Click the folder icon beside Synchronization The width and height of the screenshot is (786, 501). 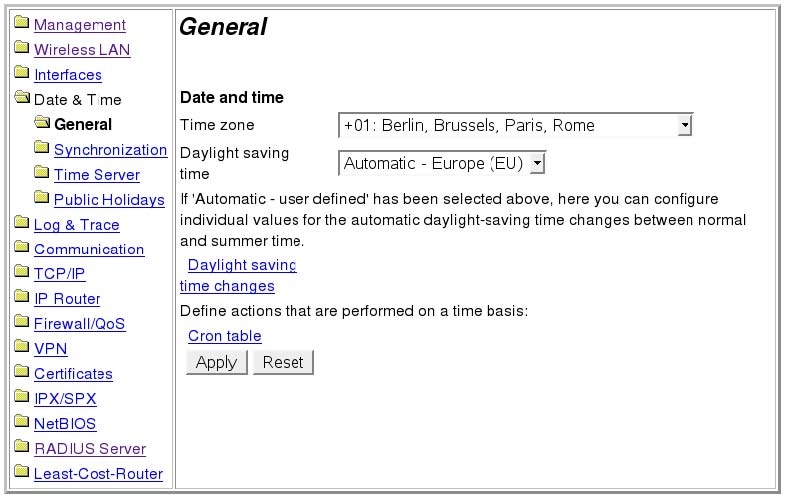[42, 147]
